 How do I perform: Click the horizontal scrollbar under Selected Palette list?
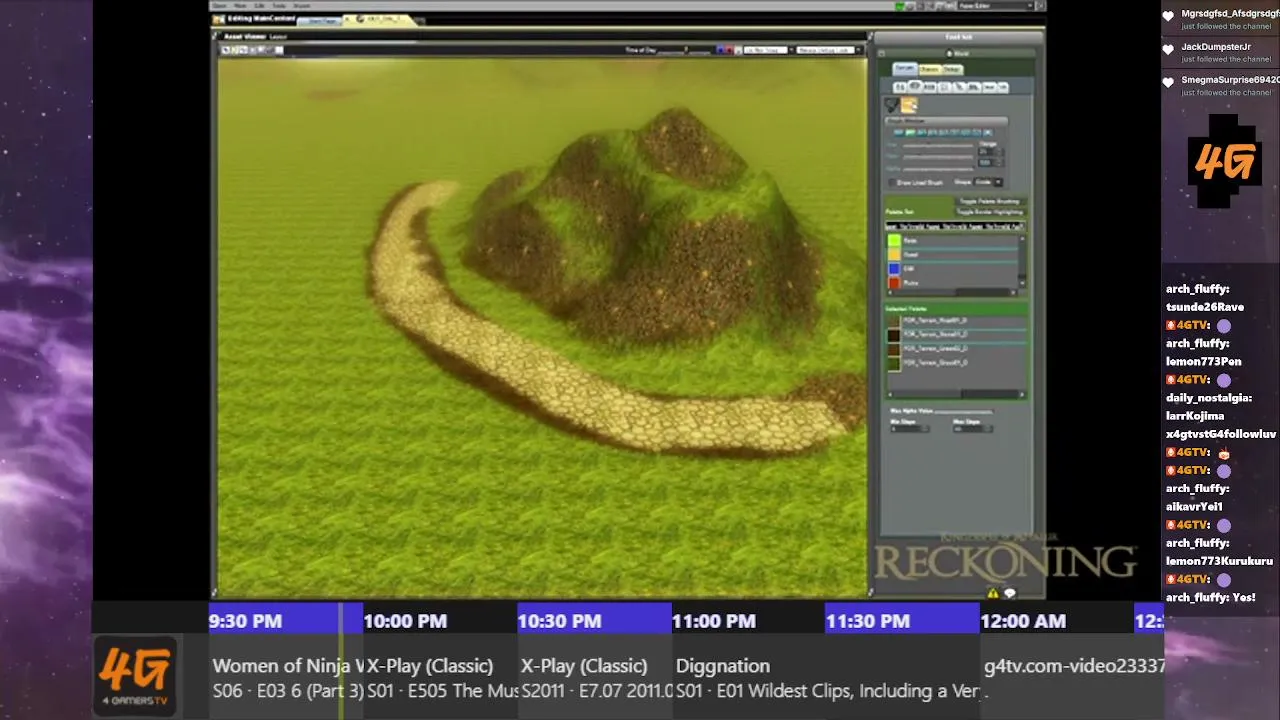click(x=955, y=394)
